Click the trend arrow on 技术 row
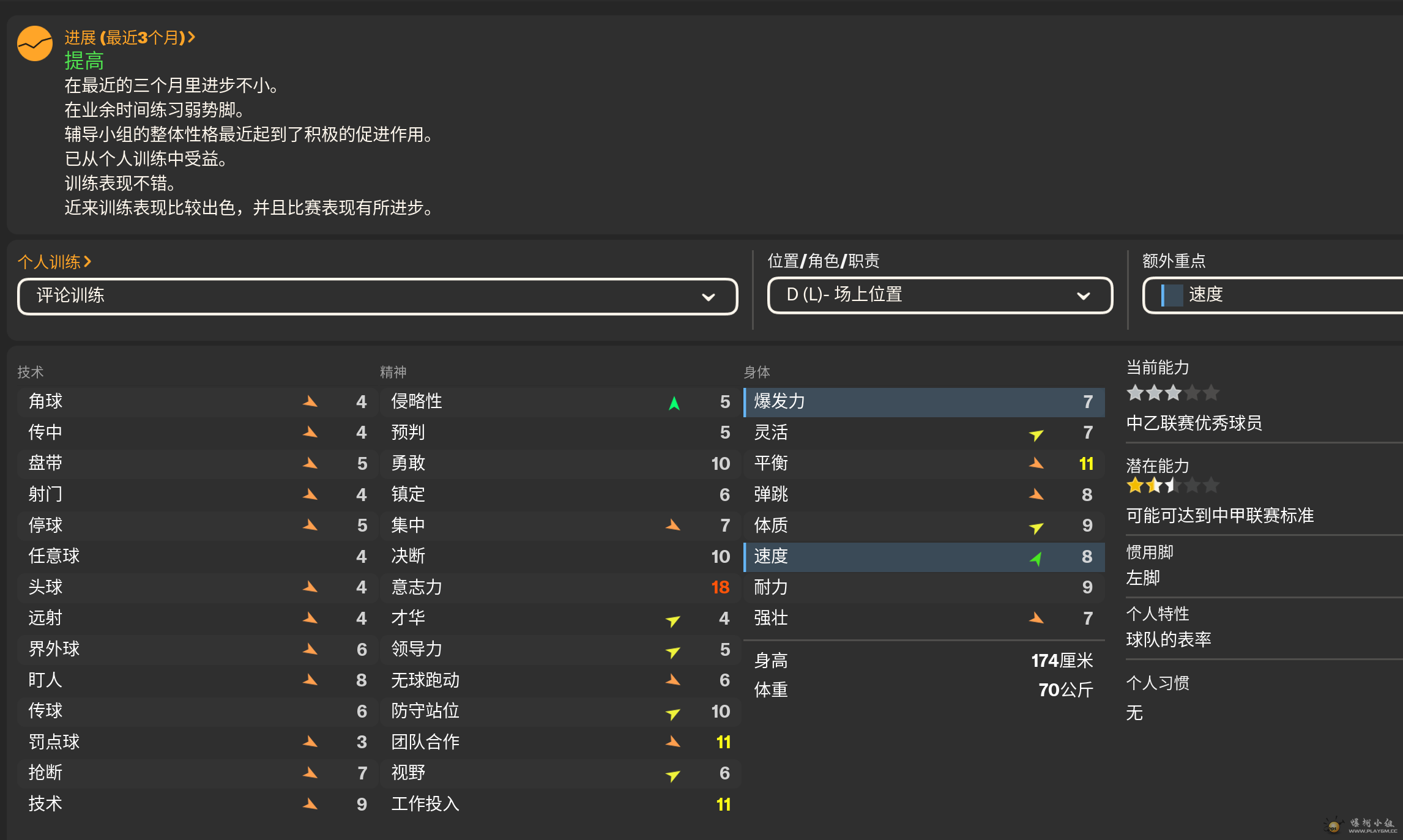 (x=310, y=804)
